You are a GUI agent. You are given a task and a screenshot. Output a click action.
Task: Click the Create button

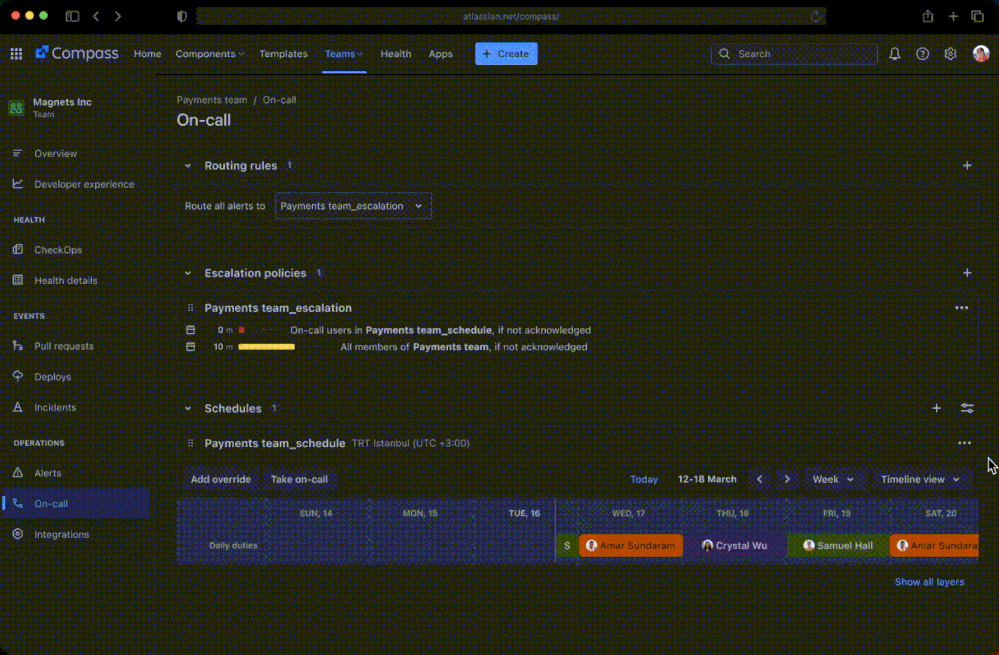pos(507,54)
